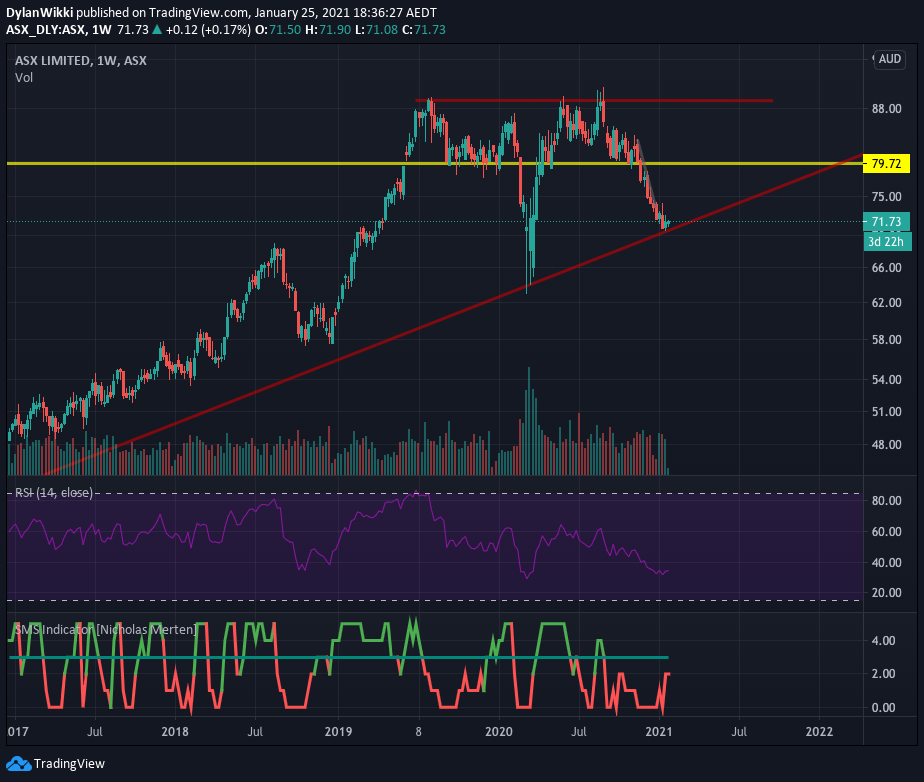Click the 48.00 price axis label
Viewport: 924px width, 782px height.
click(886, 444)
